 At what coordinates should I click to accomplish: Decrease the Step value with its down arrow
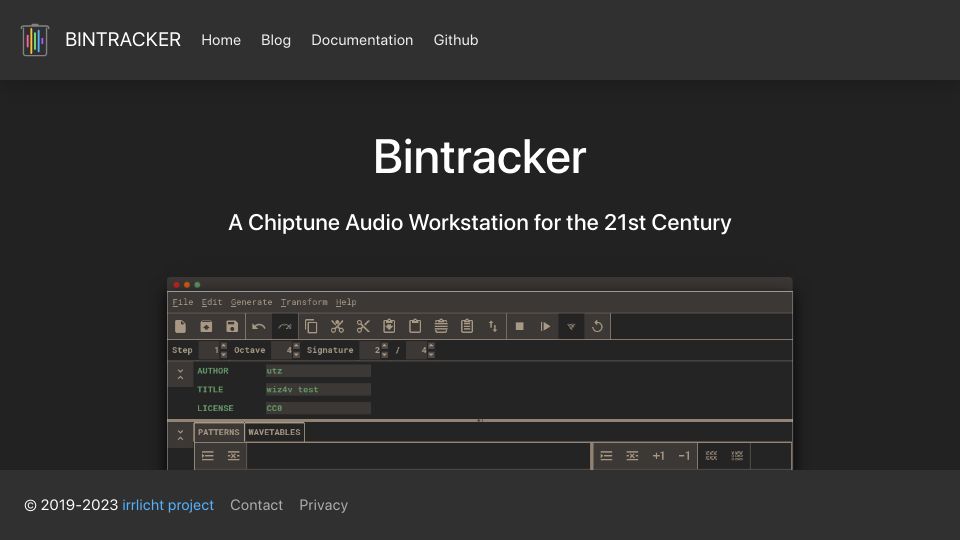(223, 354)
